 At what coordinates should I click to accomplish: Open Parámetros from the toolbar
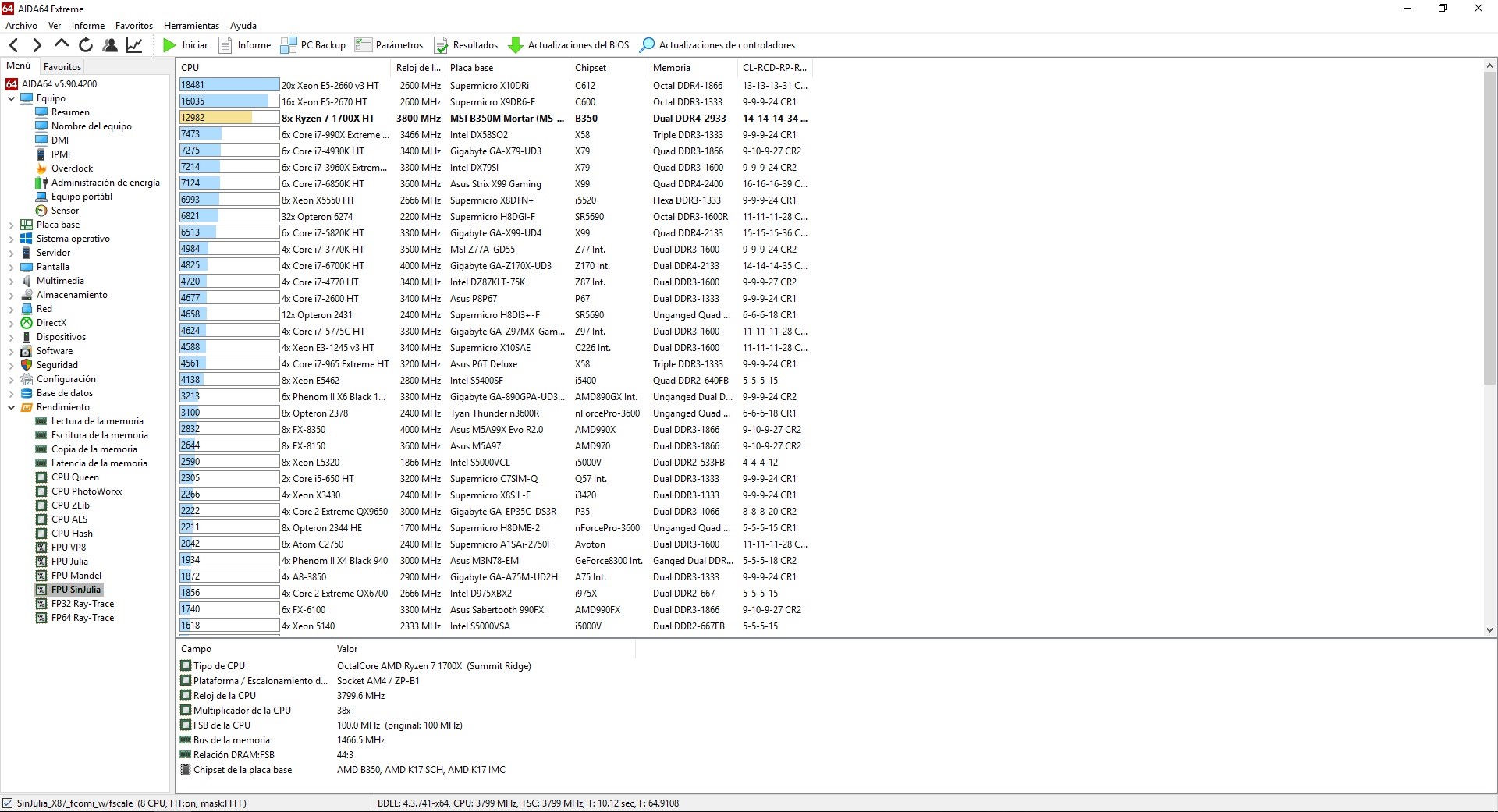pos(389,45)
